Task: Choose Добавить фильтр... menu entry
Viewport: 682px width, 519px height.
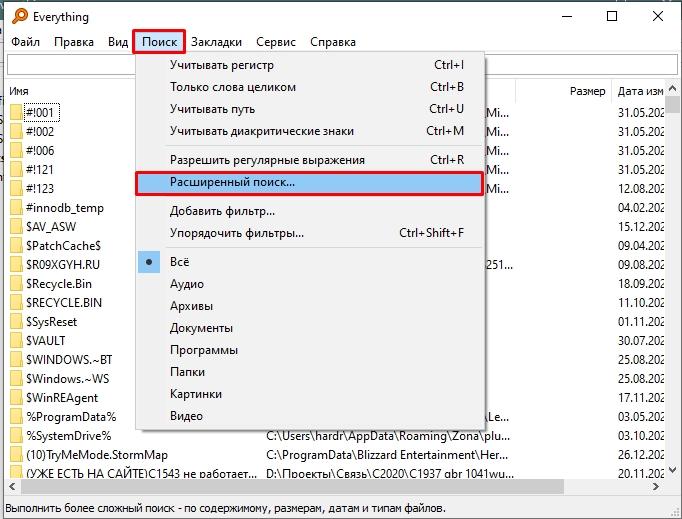Action: point(310,211)
